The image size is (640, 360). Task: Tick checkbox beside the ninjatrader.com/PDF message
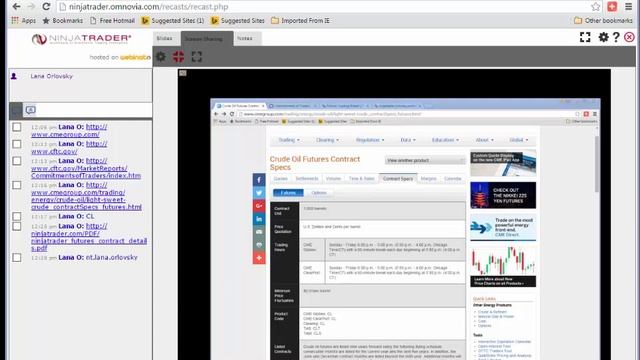(17, 226)
